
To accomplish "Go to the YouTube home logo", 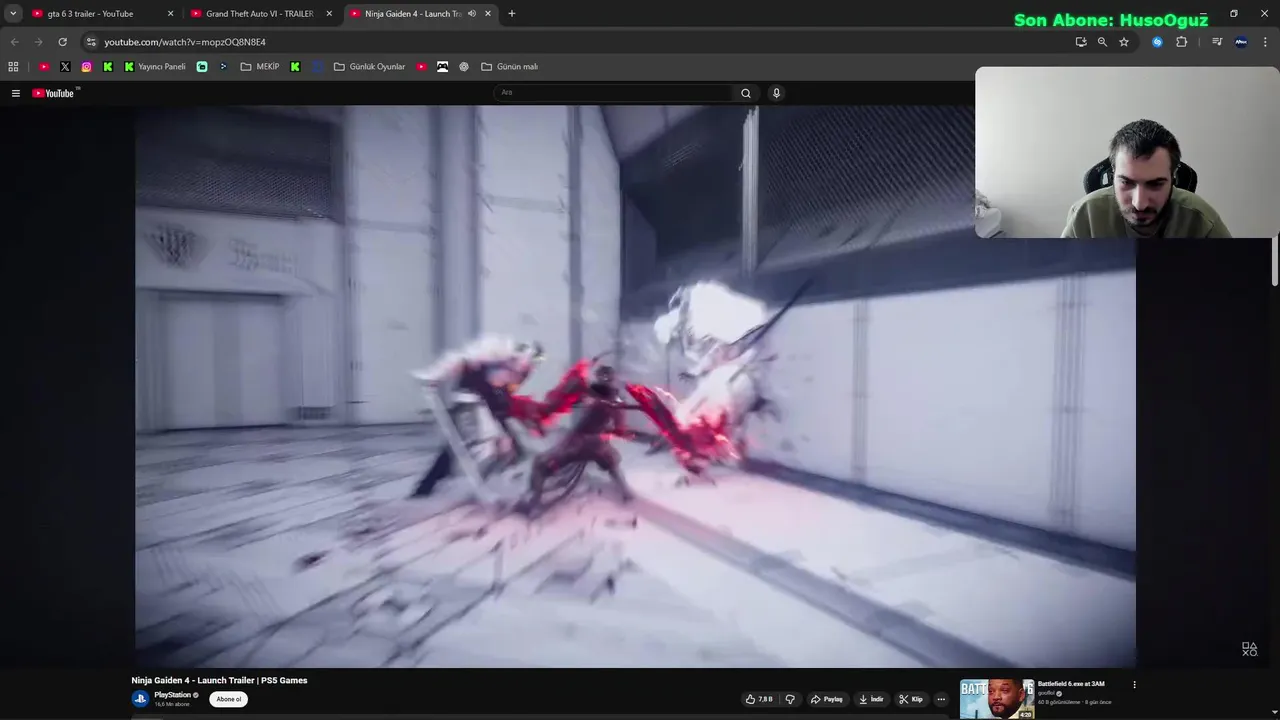I will [x=54, y=93].
